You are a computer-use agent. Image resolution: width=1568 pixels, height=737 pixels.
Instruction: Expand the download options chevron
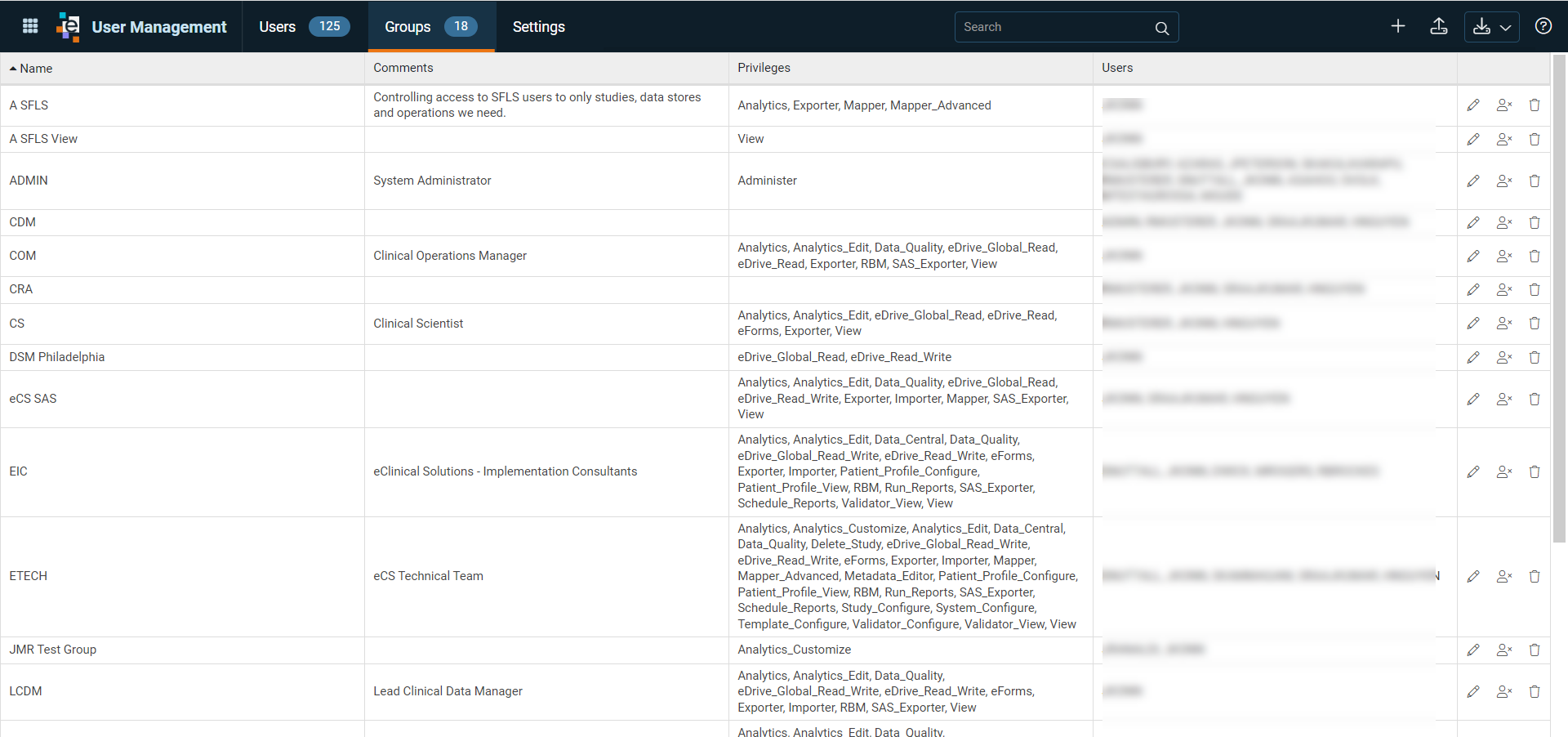(x=1506, y=27)
